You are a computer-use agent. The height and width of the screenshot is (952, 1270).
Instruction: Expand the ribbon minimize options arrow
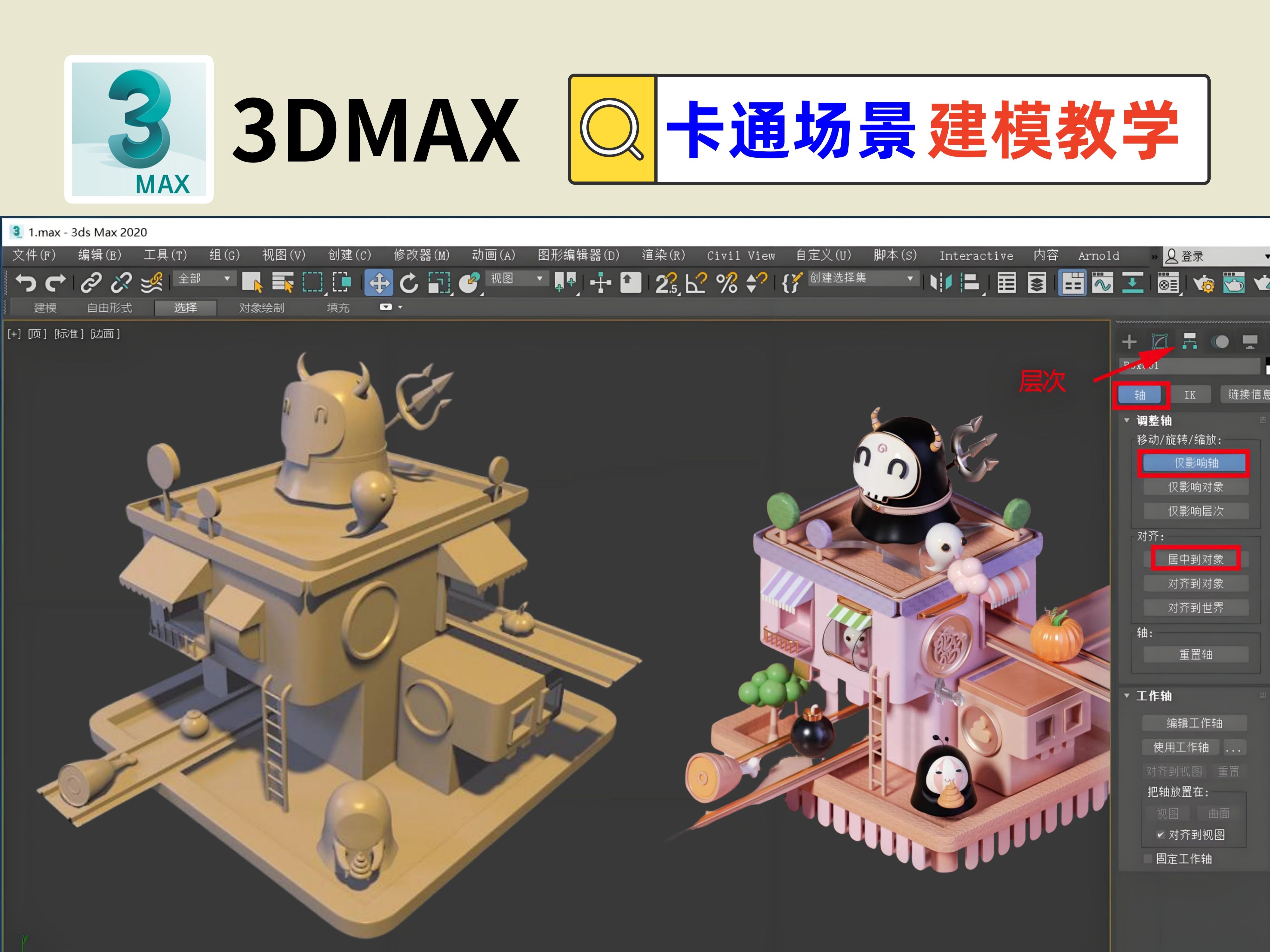(400, 307)
